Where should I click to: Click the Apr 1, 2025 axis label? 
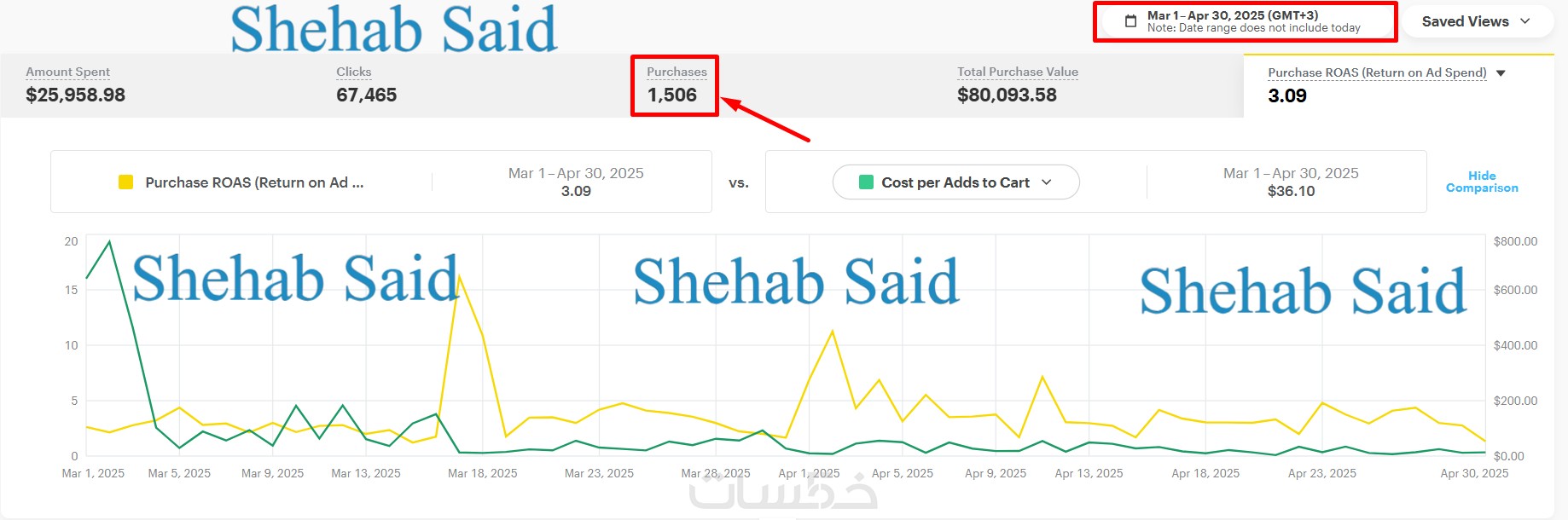(x=809, y=473)
